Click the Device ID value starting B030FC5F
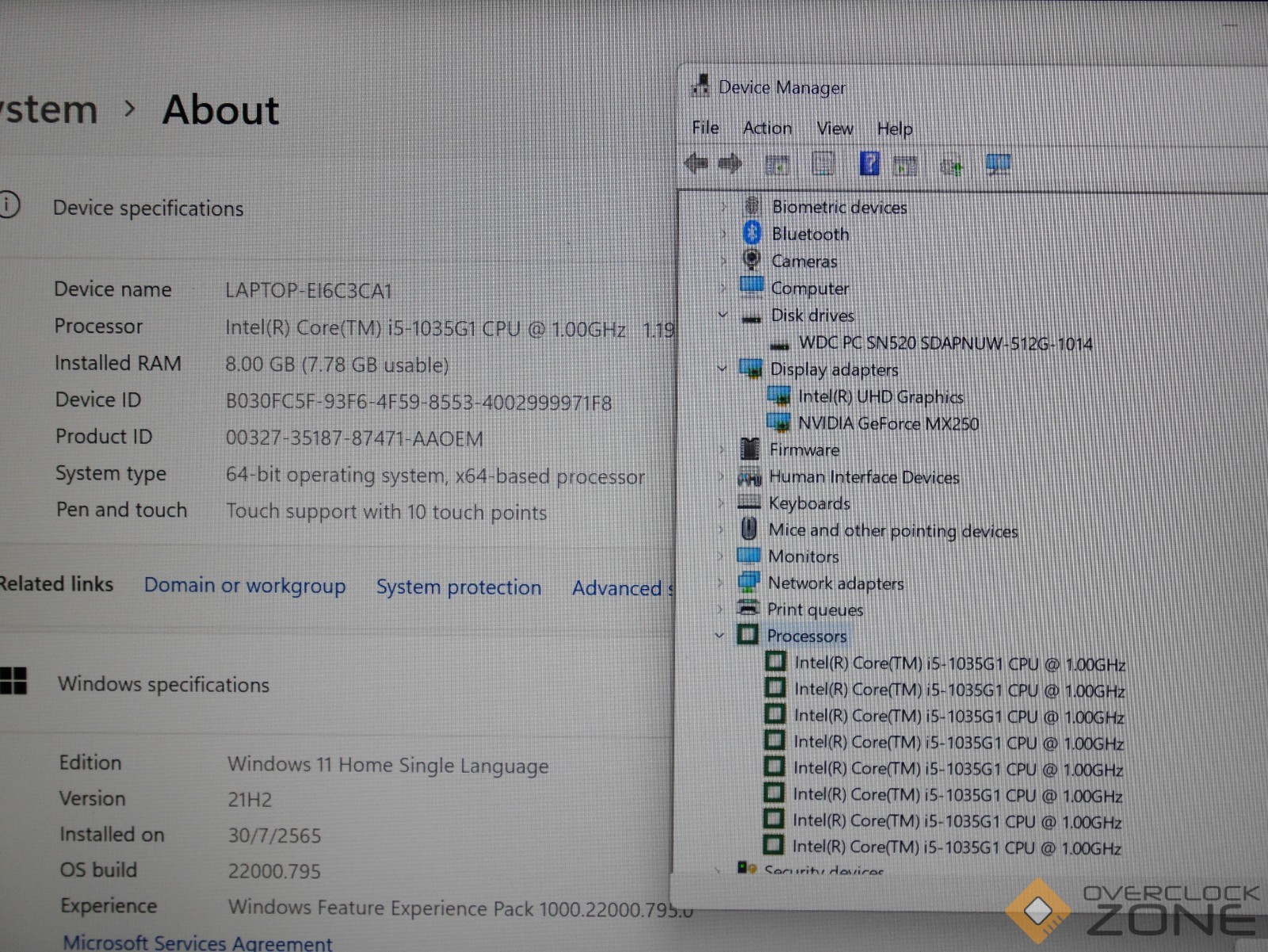This screenshot has width=1268, height=952. pyautogui.click(x=418, y=402)
